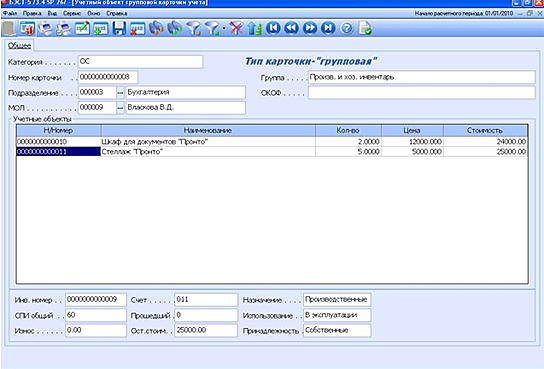This screenshot has width=544, height=369.
Task: Click the Инв. номер field
Action: (x=96, y=300)
